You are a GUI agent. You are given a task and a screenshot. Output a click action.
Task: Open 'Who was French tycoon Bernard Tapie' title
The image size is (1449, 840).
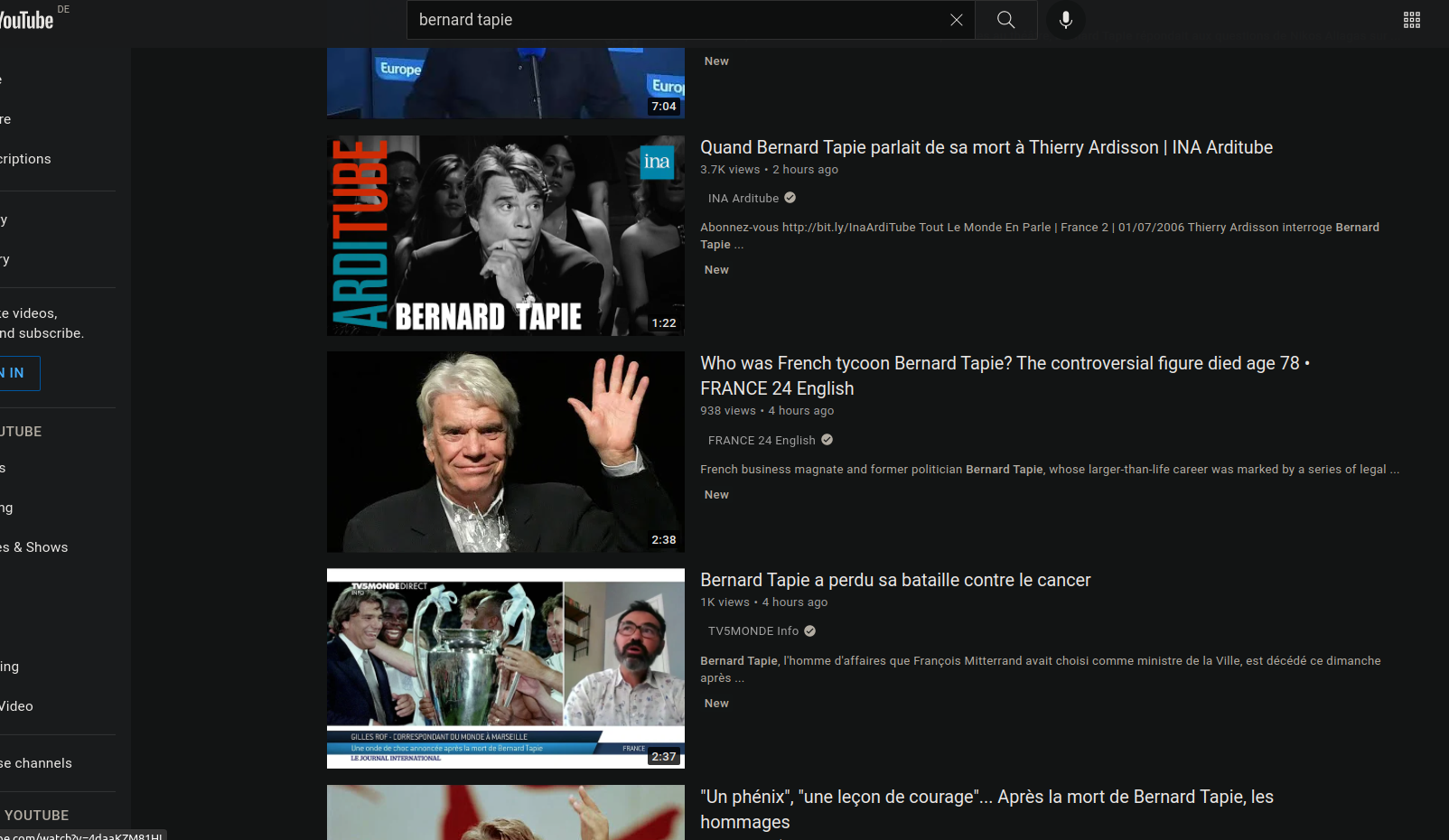(x=999, y=364)
